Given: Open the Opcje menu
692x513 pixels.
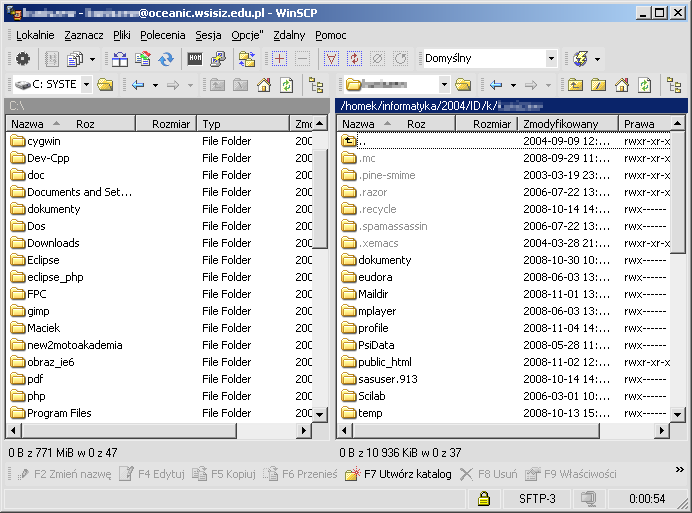Looking at the screenshot, I should pyautogui.click(x=247, y=35).
